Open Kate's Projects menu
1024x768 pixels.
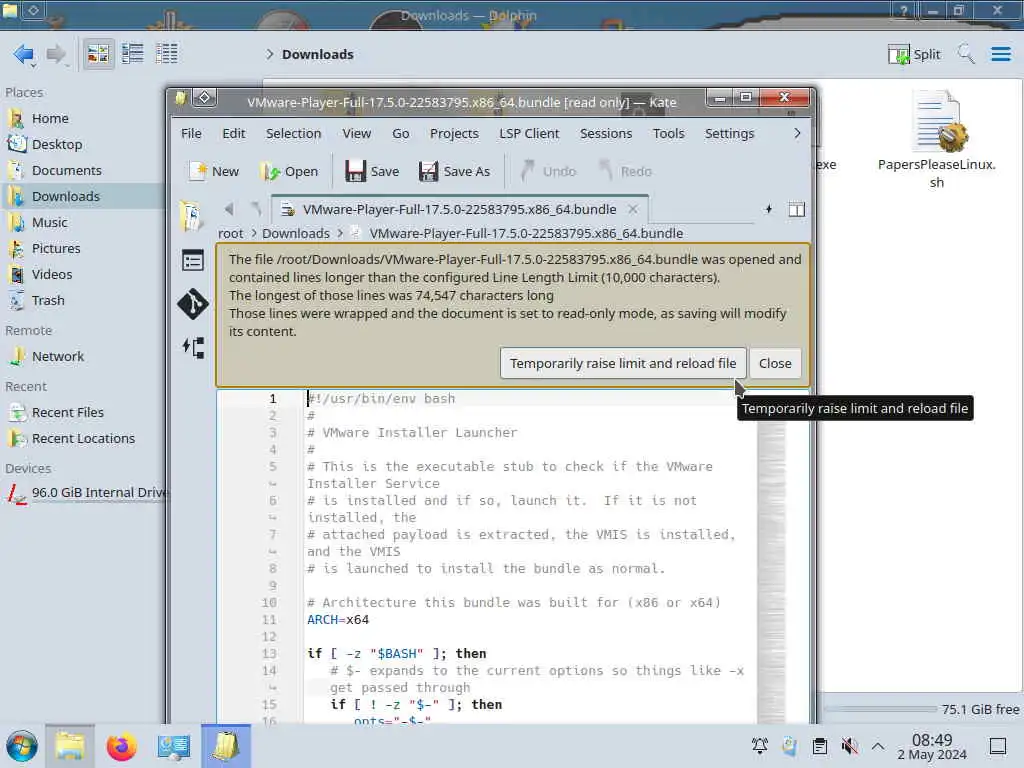[x=454, y=133]
